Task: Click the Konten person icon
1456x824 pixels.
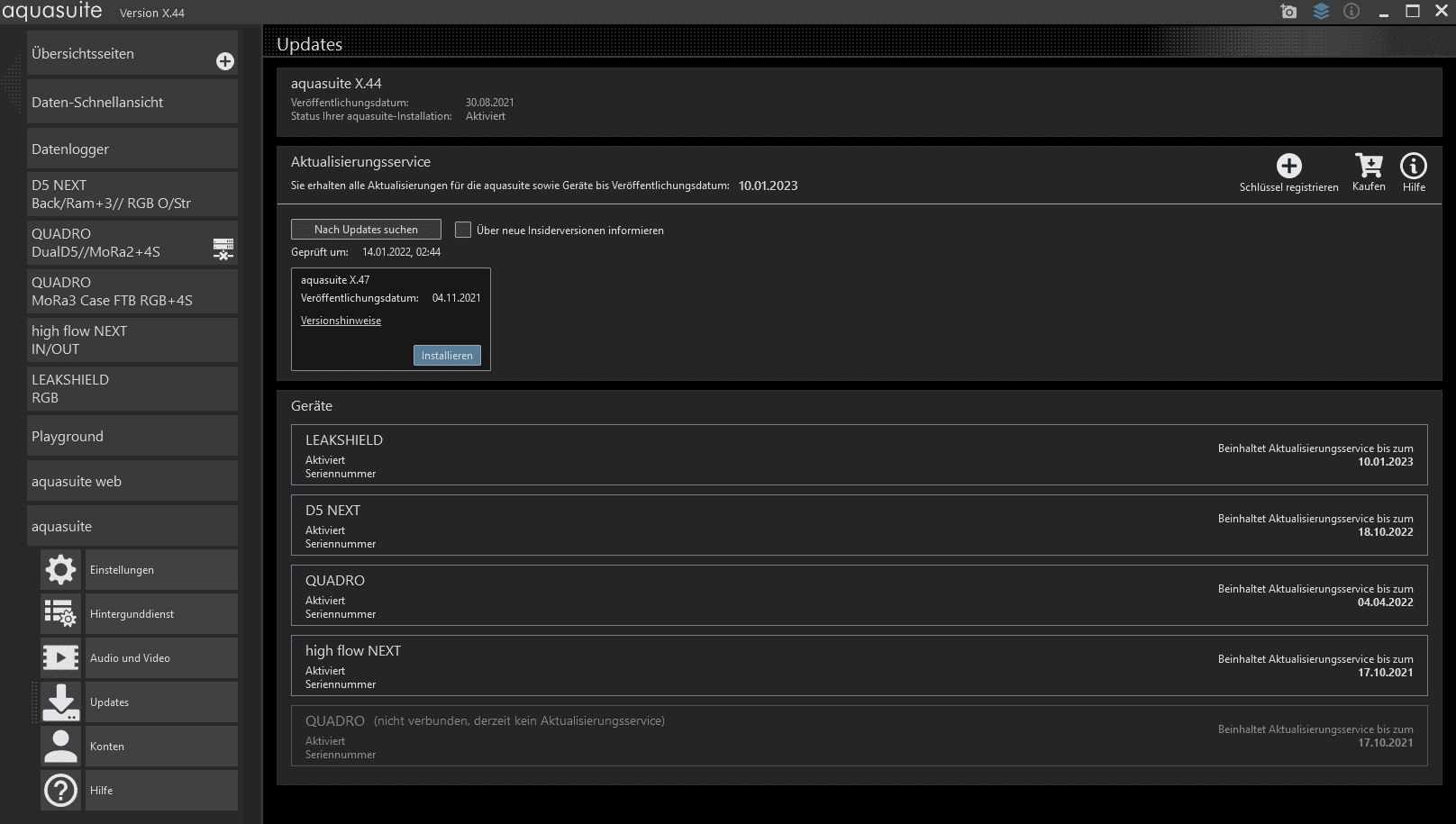Action: tap(61, 747)
